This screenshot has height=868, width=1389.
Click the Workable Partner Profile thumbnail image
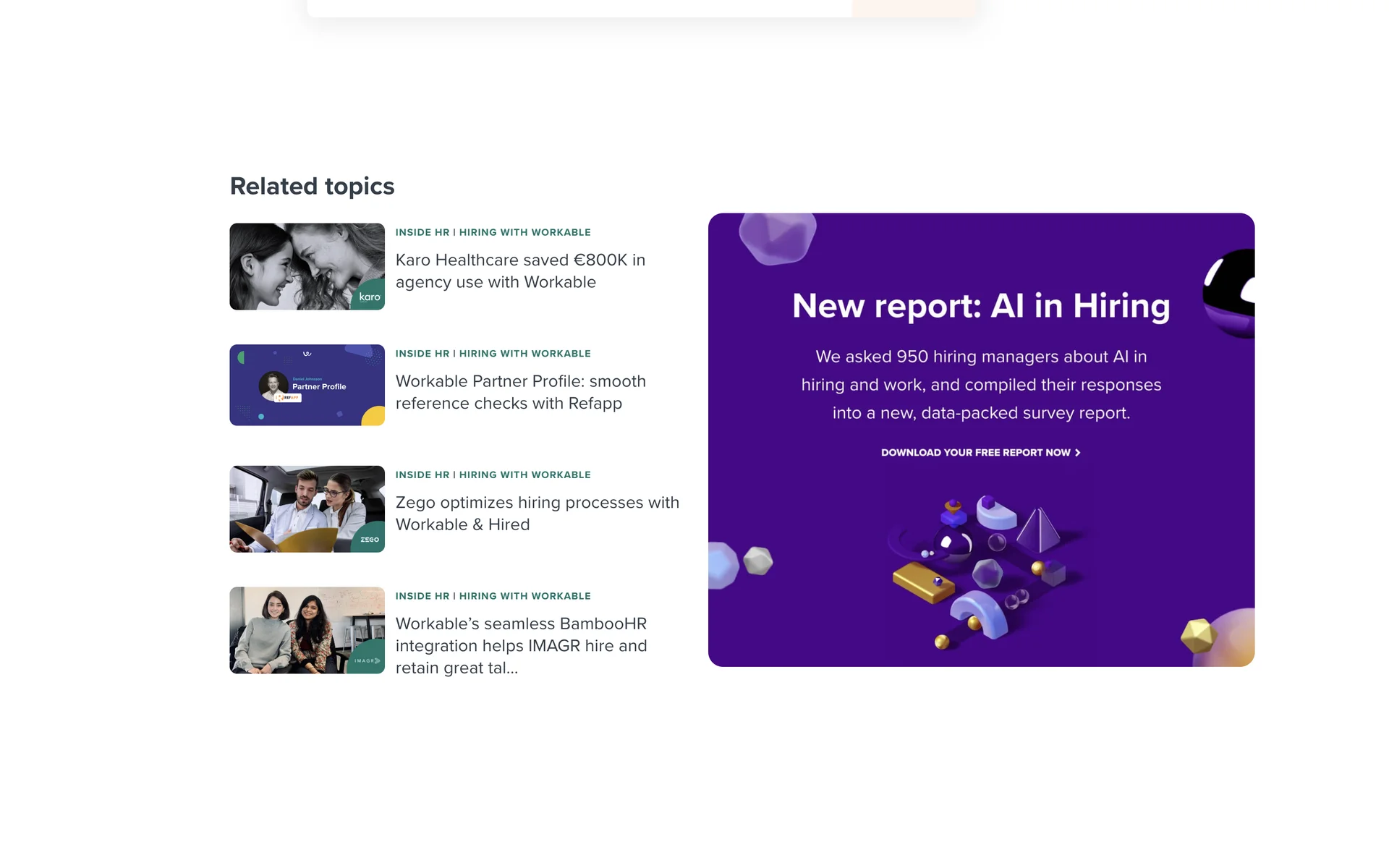coord(307,385)
